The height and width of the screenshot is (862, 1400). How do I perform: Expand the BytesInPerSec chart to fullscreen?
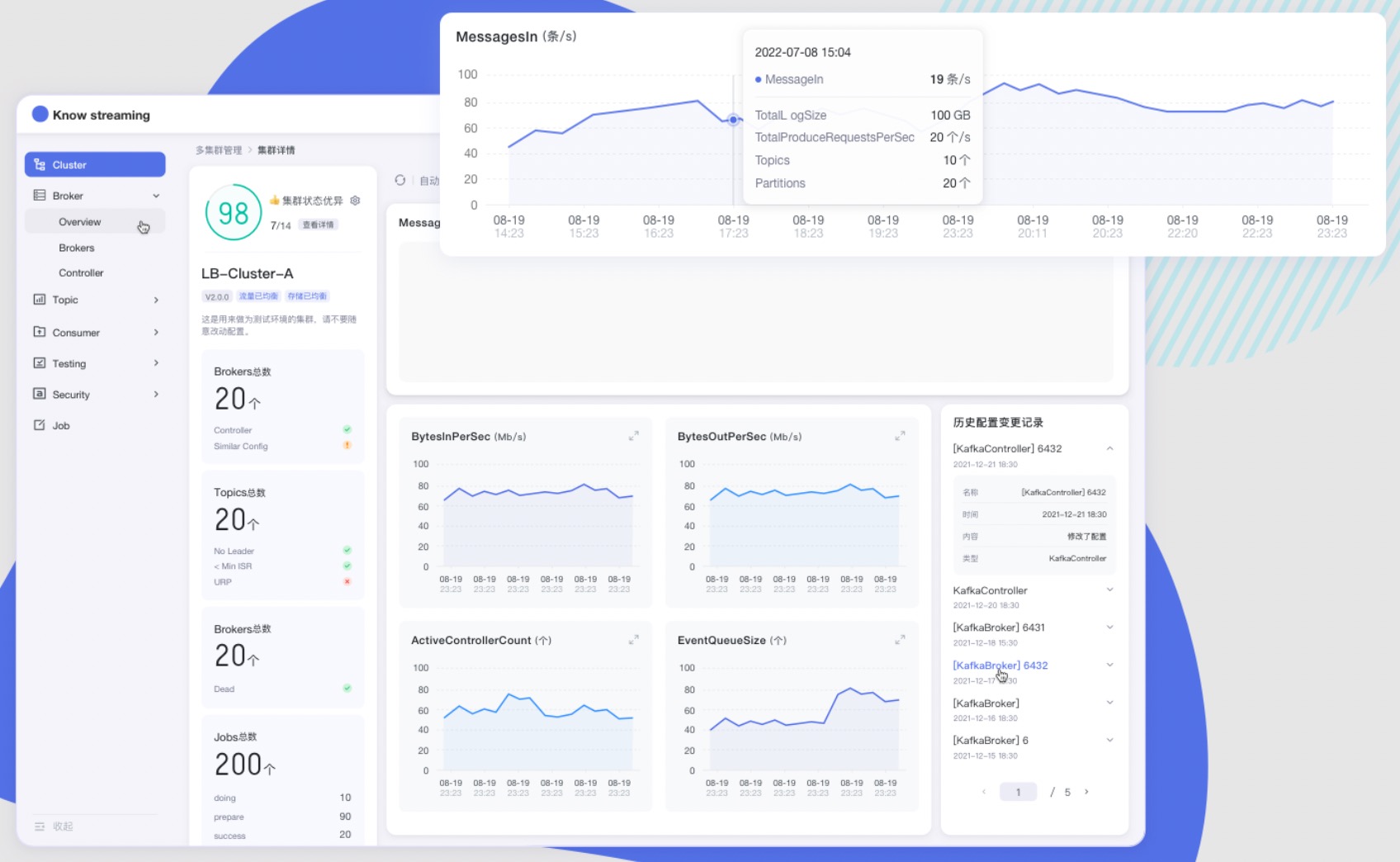tap(633, 436)
